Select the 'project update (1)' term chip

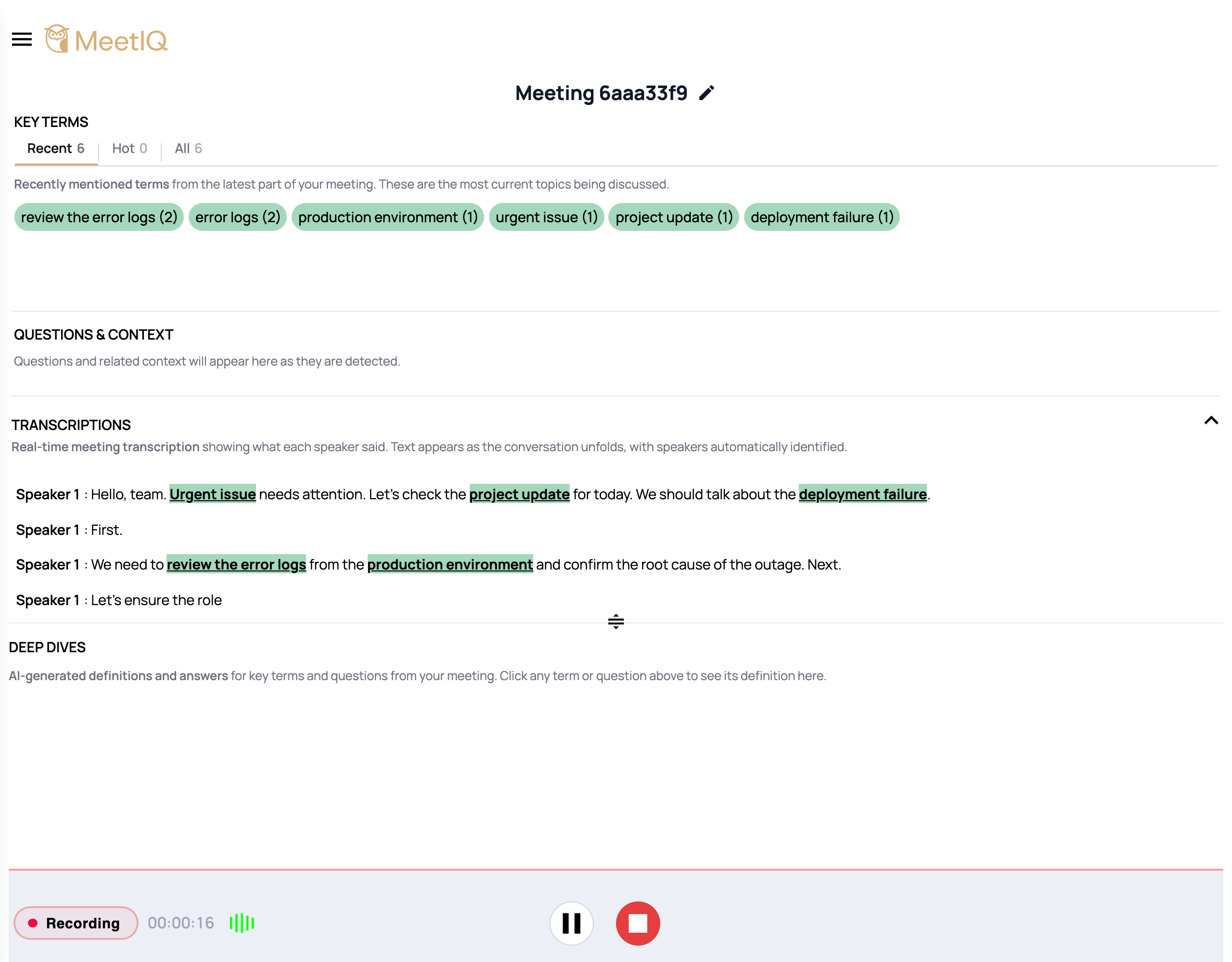(x=674, y=217)
